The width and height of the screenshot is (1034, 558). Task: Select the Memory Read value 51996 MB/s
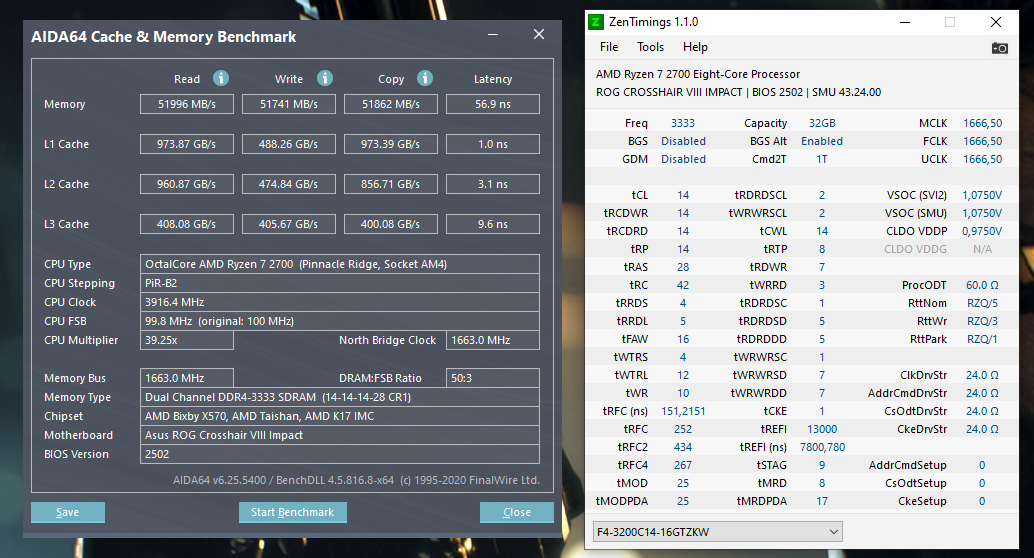point(187,104)
